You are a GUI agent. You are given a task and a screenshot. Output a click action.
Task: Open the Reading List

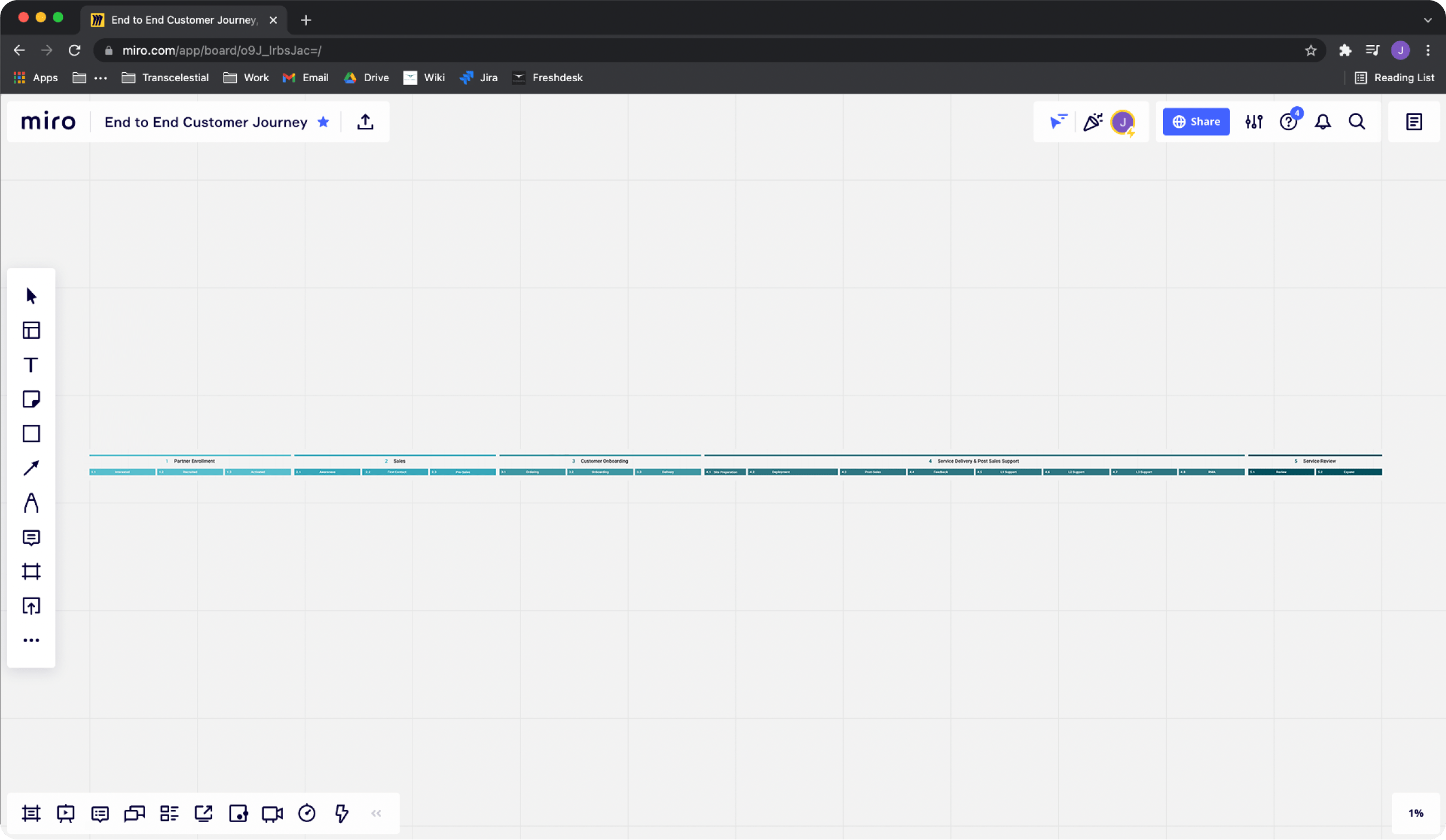(1394, 77)
